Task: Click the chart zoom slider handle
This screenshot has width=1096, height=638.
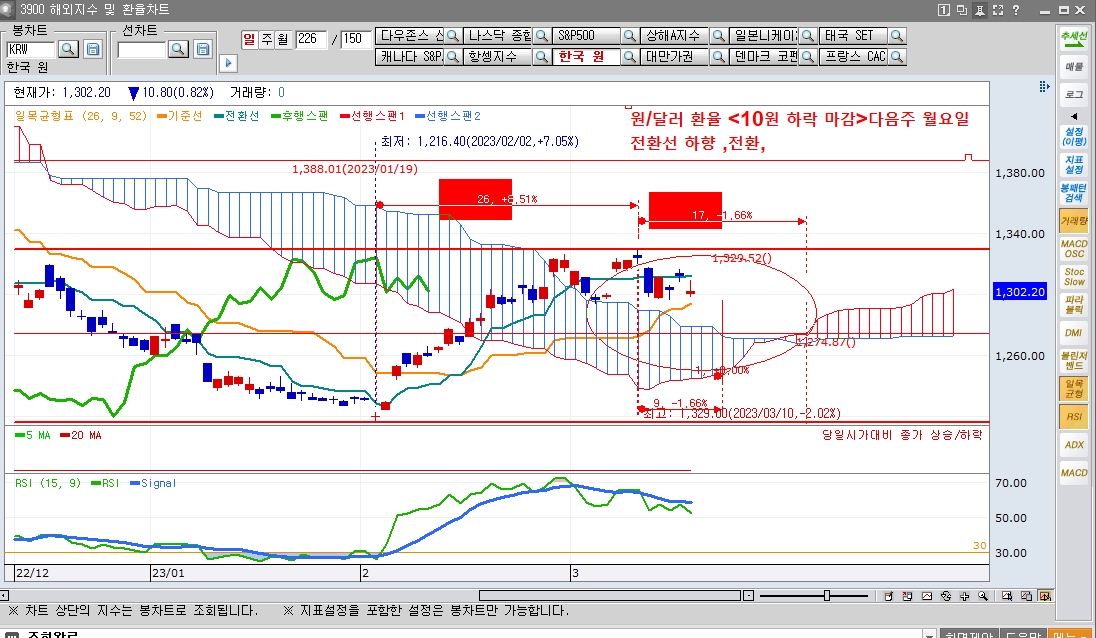Action: (x=827, y=596)
